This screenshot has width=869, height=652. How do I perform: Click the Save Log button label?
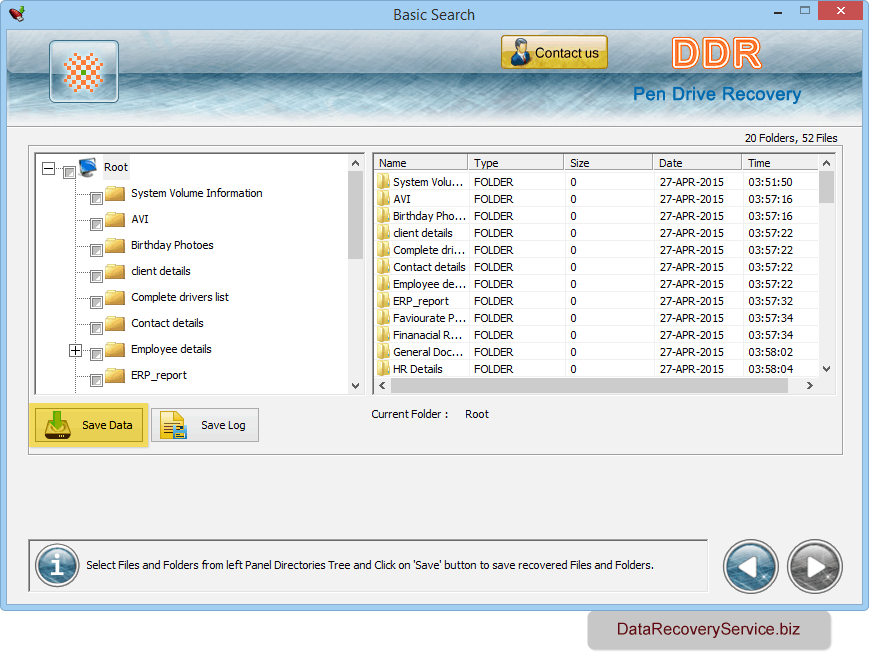pyautogui.click(x=223, y=425)
